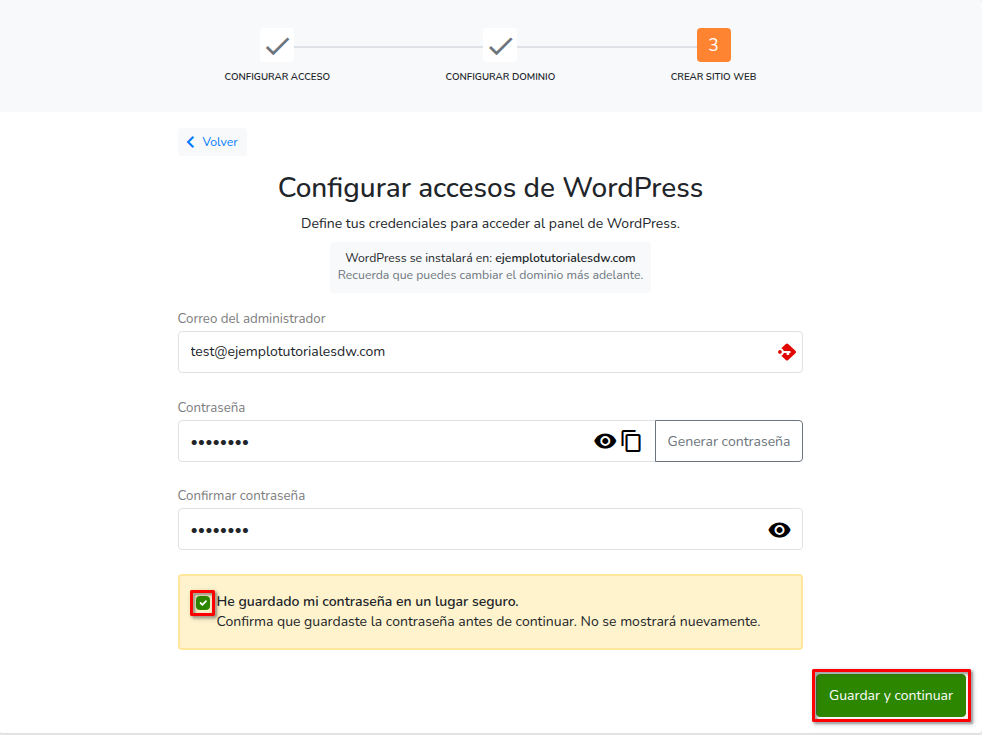982x735 pixels.
Task: Click the Configurar Acceso step checkmark icon
Action: (x=277, y=45)
